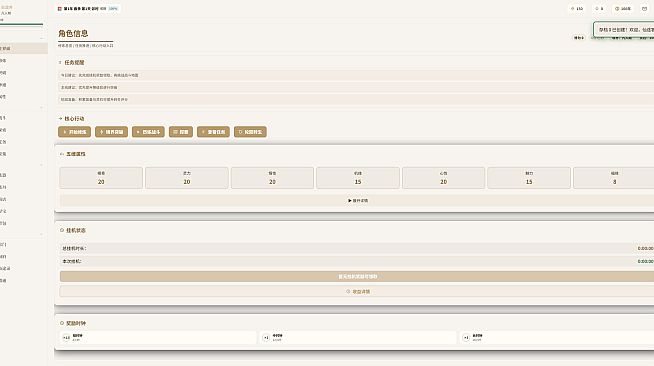The width and height of the screenshot is (654, 366).
Task: Click the circle icon beside 挂机状态
Action: [x=62, y=230]
